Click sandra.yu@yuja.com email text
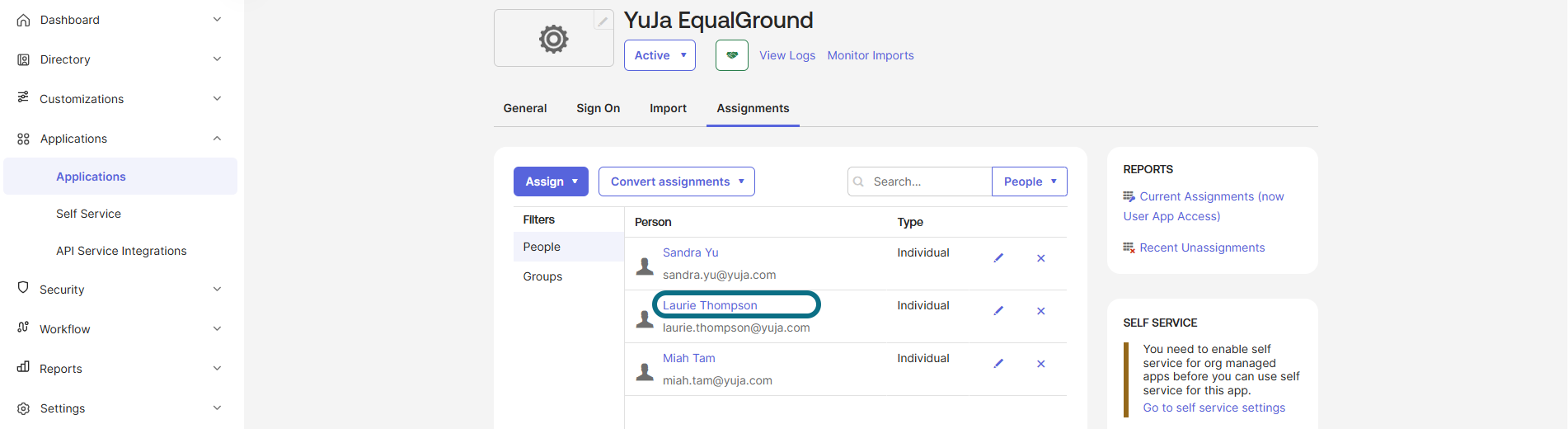 point(719,275)
